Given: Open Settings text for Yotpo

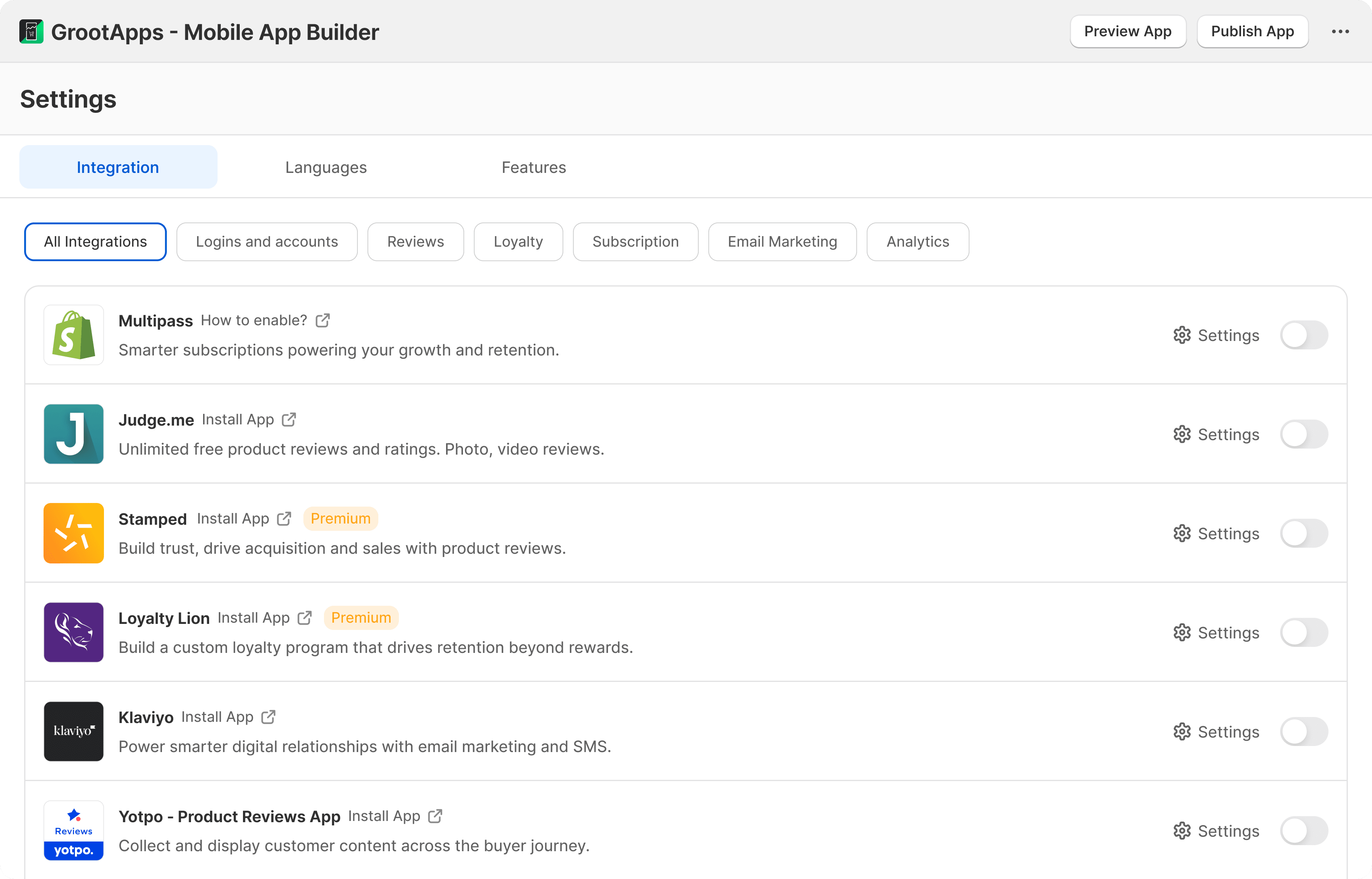Looking at the screenshot, I should [1228, 831].
